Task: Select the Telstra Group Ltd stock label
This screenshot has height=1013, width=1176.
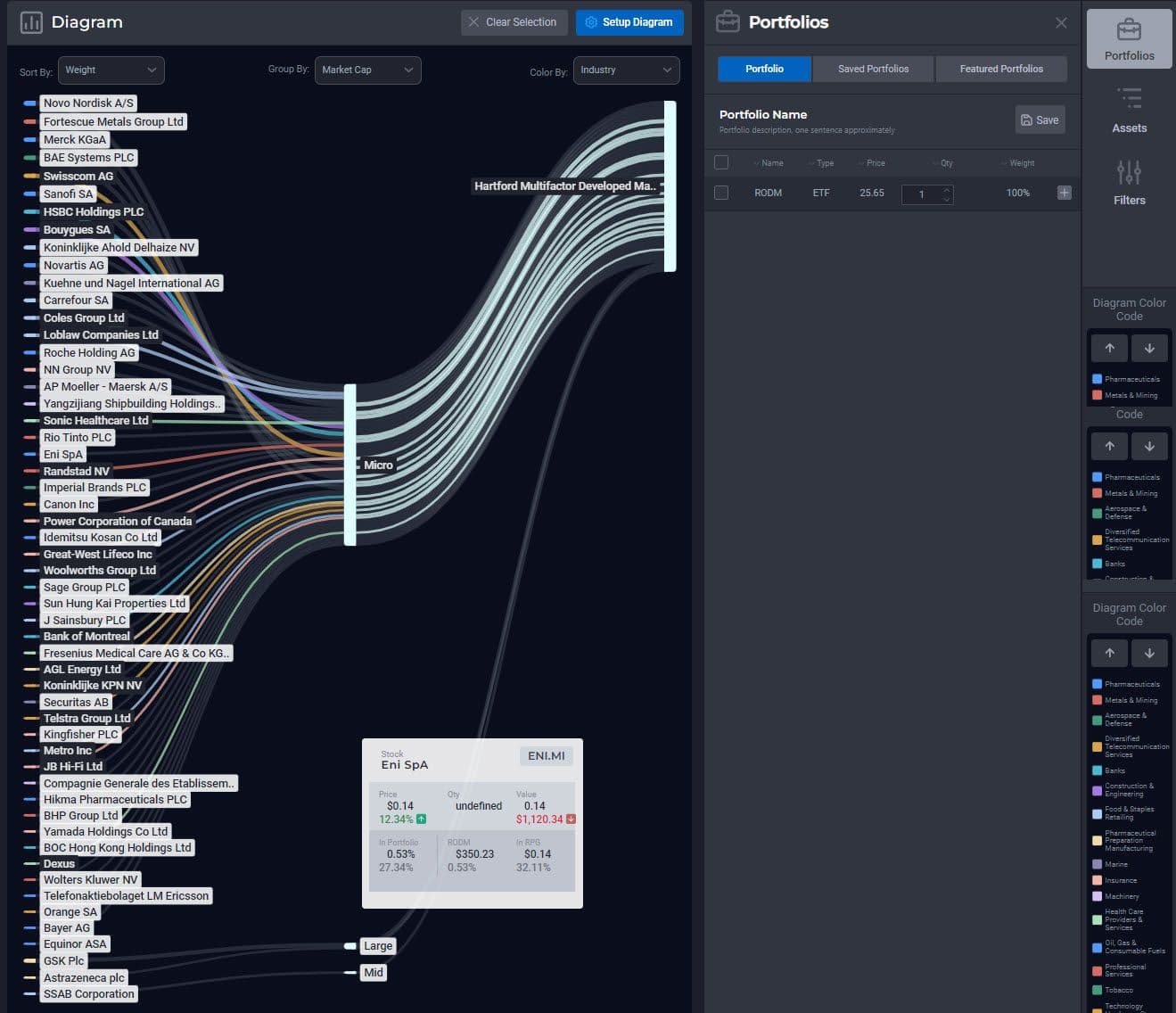Action: (87, 718)
